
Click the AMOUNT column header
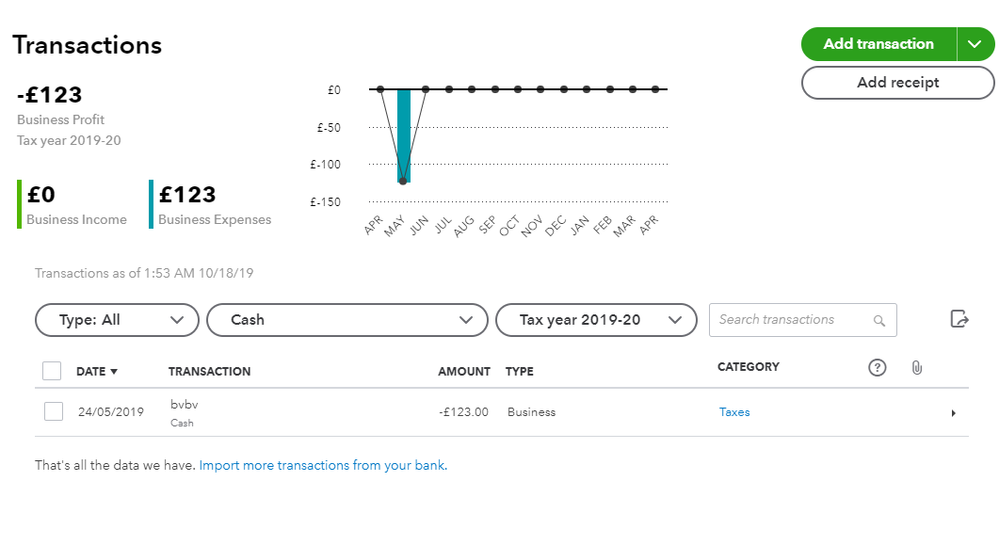464,371
